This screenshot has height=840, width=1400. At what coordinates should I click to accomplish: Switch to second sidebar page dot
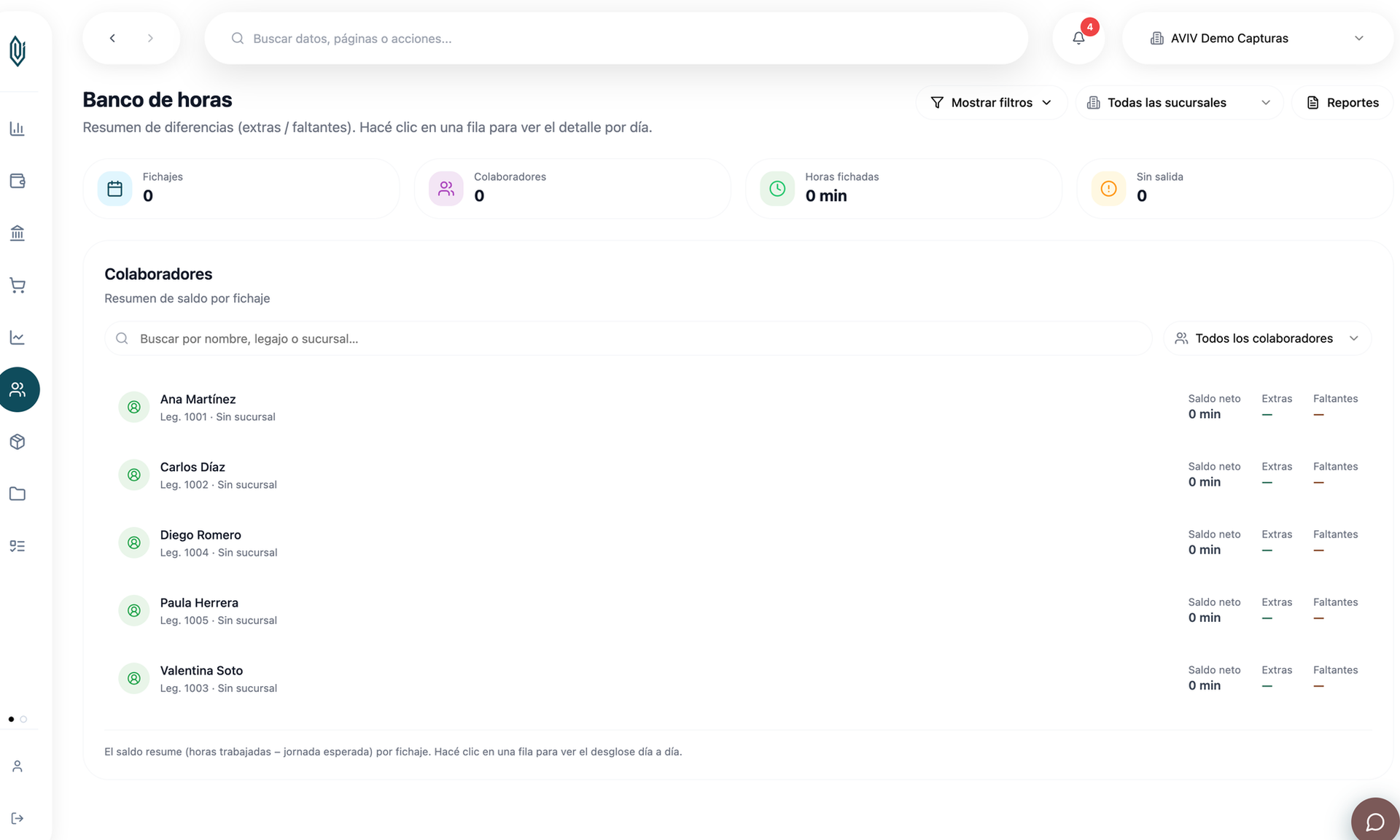23,719
